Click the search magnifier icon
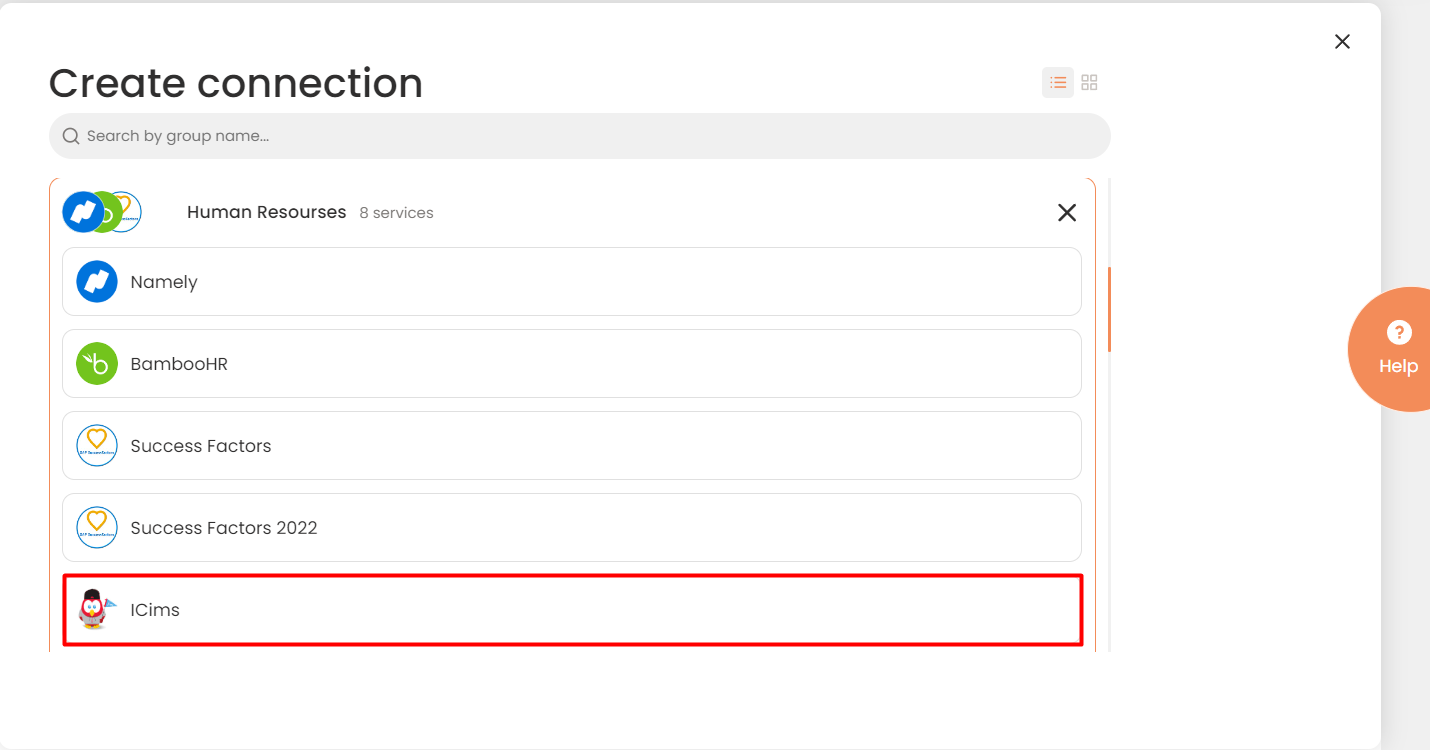 [x=71, y=136]
